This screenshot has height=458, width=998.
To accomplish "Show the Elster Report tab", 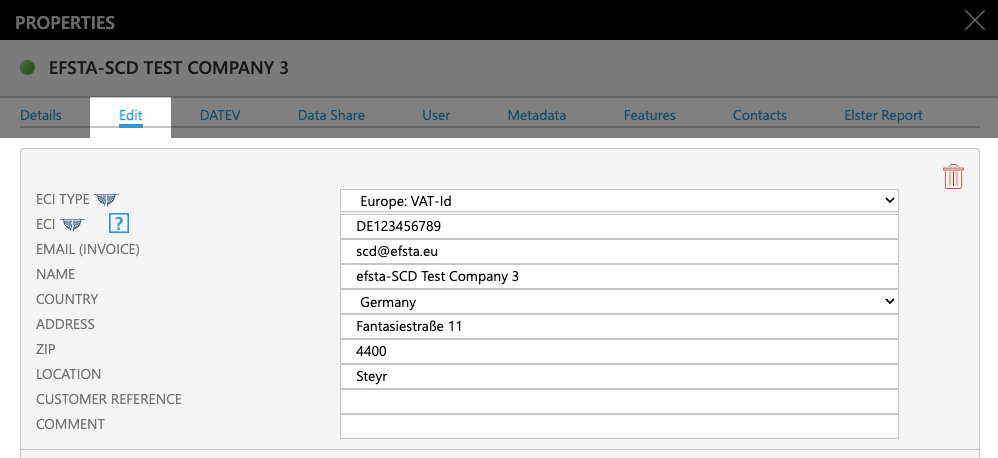I will pyautogui.click(x=883, y=115).
